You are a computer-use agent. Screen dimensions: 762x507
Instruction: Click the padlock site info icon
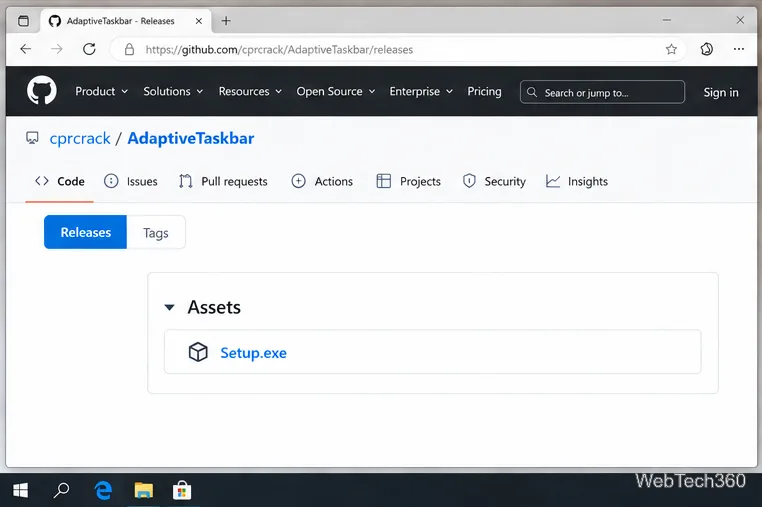[129, 49]
